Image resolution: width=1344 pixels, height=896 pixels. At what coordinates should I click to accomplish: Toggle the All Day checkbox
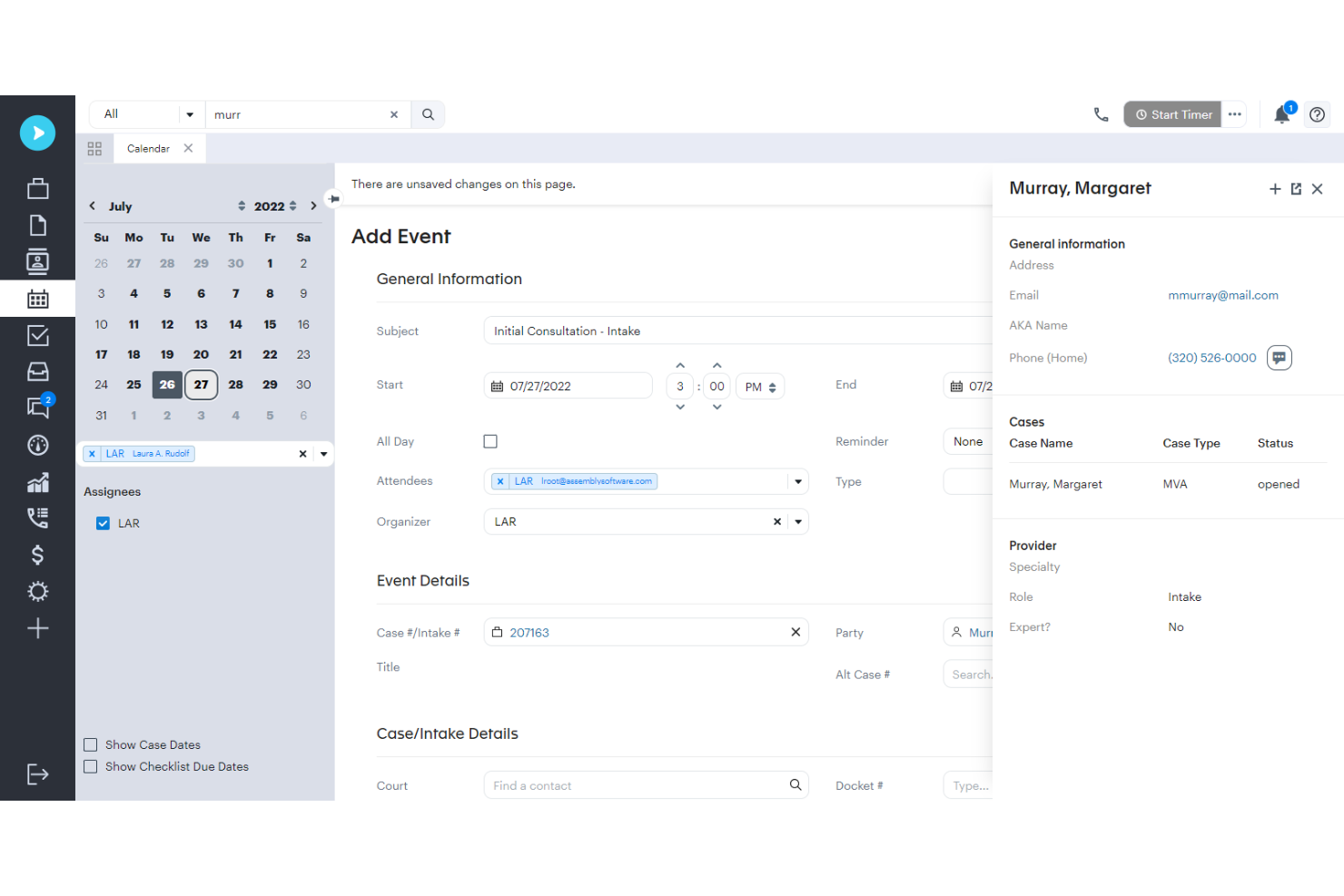coord(490,441)
